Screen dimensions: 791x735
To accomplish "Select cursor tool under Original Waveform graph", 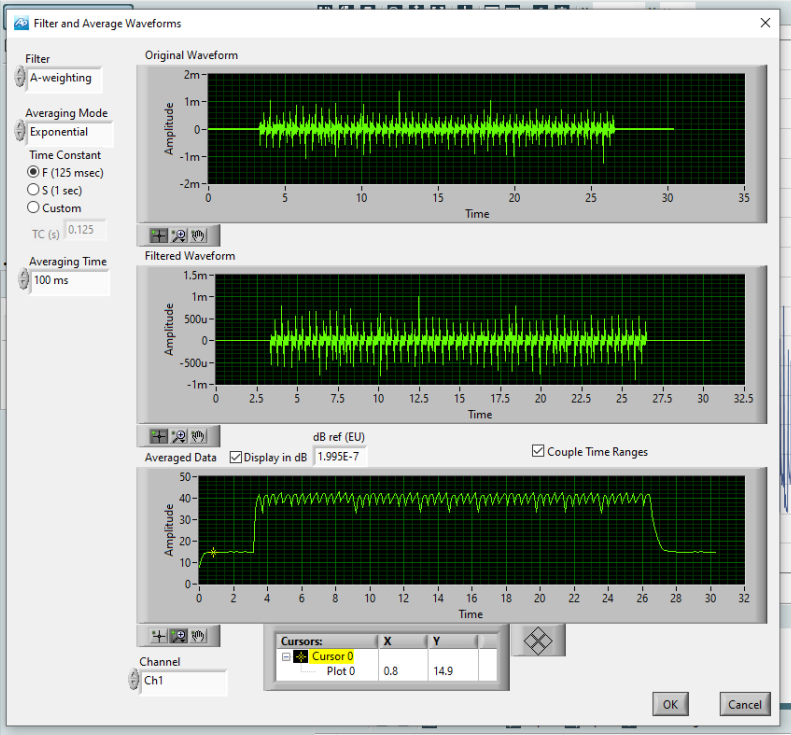I will pyautogui.click(x=159, y=236).
